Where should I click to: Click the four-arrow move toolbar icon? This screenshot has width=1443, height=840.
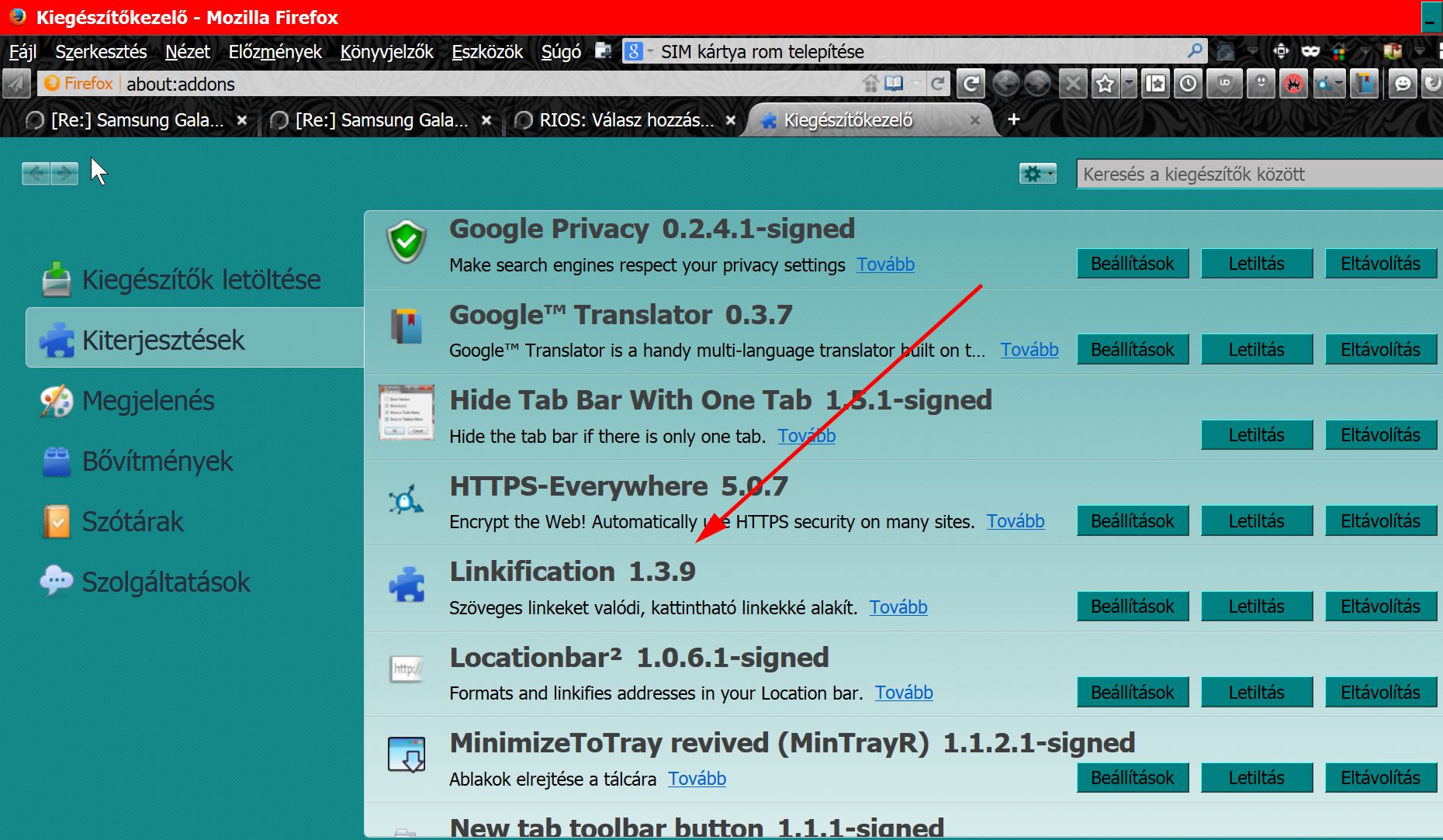[x=1281, y=51]
